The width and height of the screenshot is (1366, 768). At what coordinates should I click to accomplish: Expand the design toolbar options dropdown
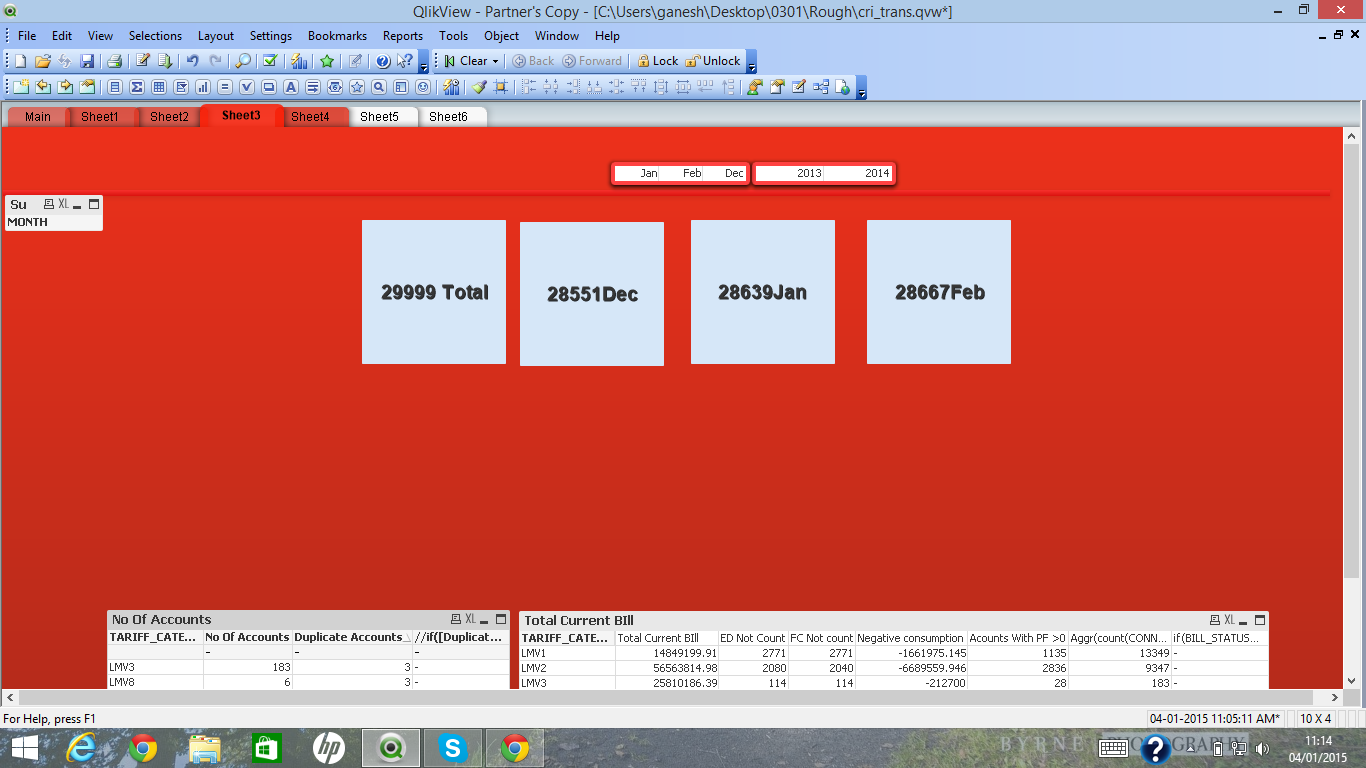(862, 90)
